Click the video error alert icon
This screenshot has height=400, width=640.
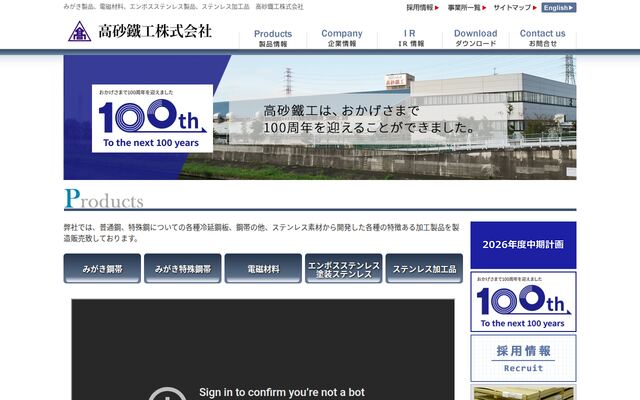pos(167,395)
